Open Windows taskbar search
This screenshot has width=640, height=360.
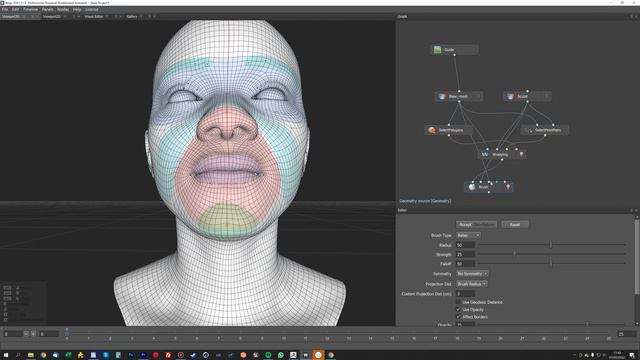(18, 355)
